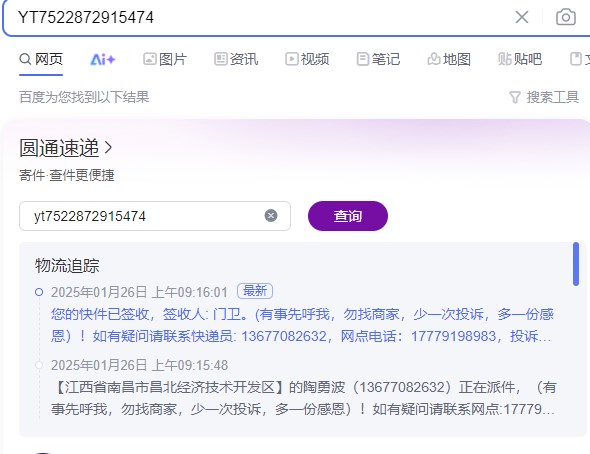Clear the tracking number field

(271, 216)
